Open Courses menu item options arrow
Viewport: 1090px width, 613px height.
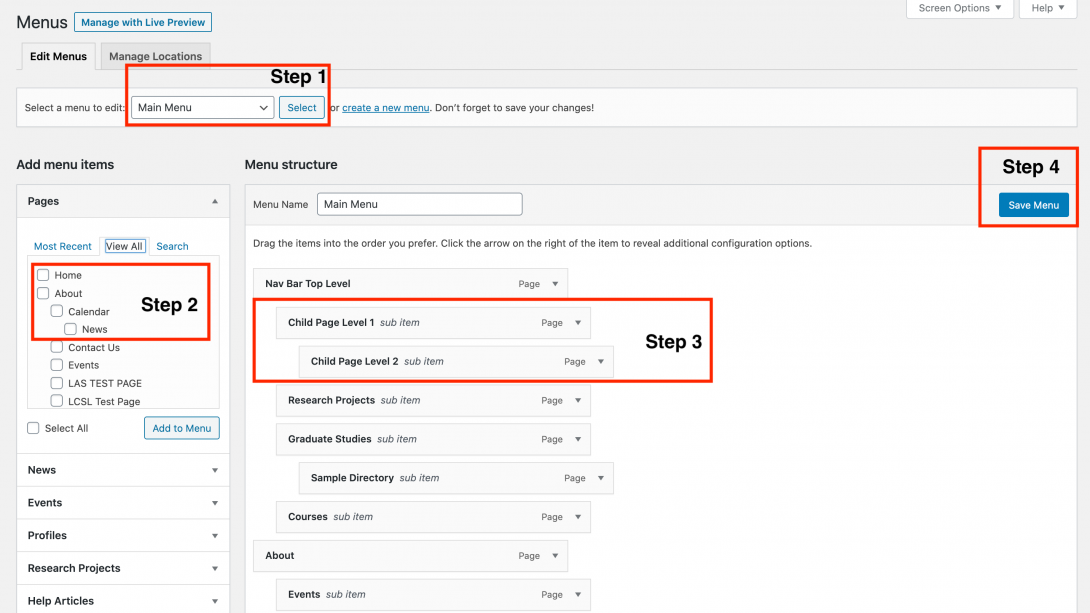click(578, 517)
